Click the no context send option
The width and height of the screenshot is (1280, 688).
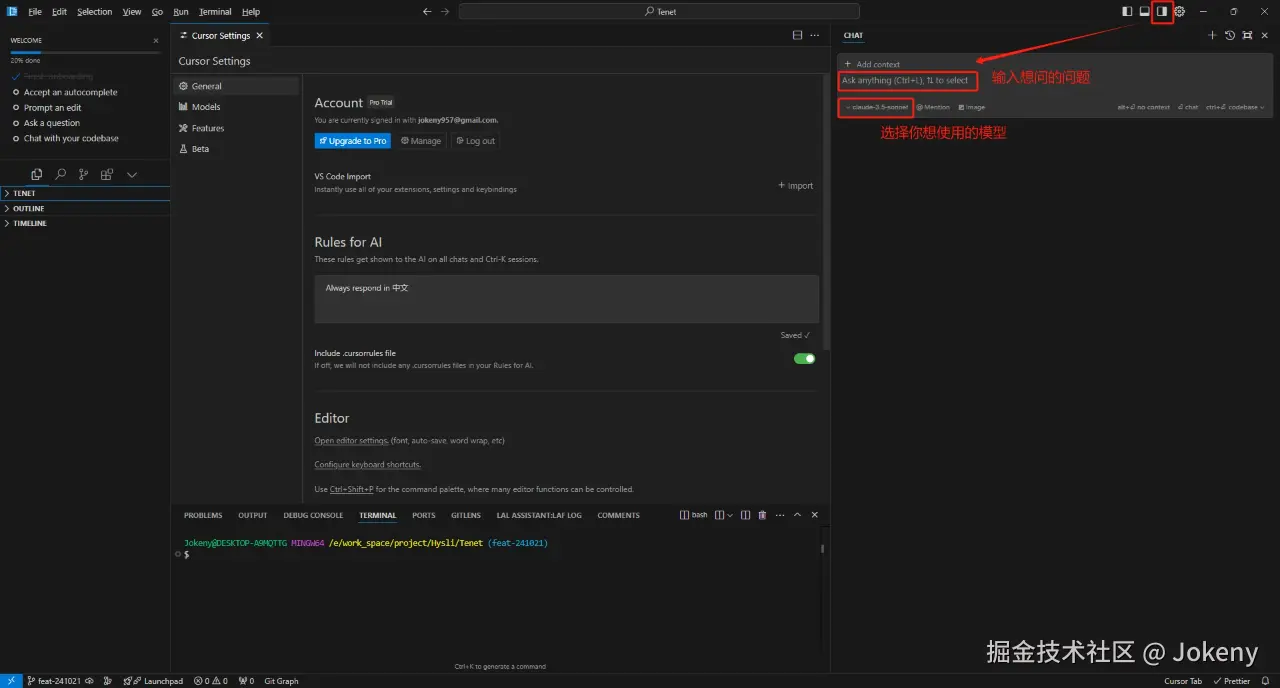[x=1143, y=107]
